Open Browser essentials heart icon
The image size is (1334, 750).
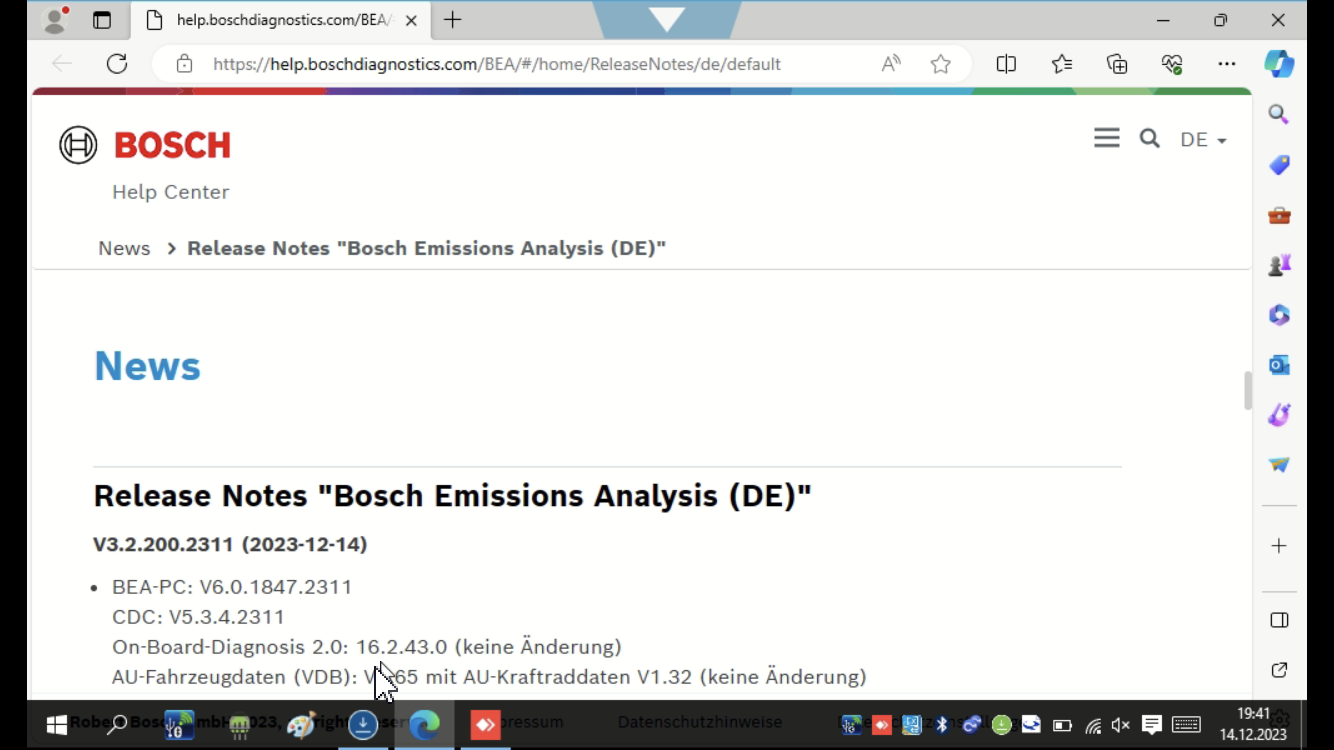[1172, 64]
